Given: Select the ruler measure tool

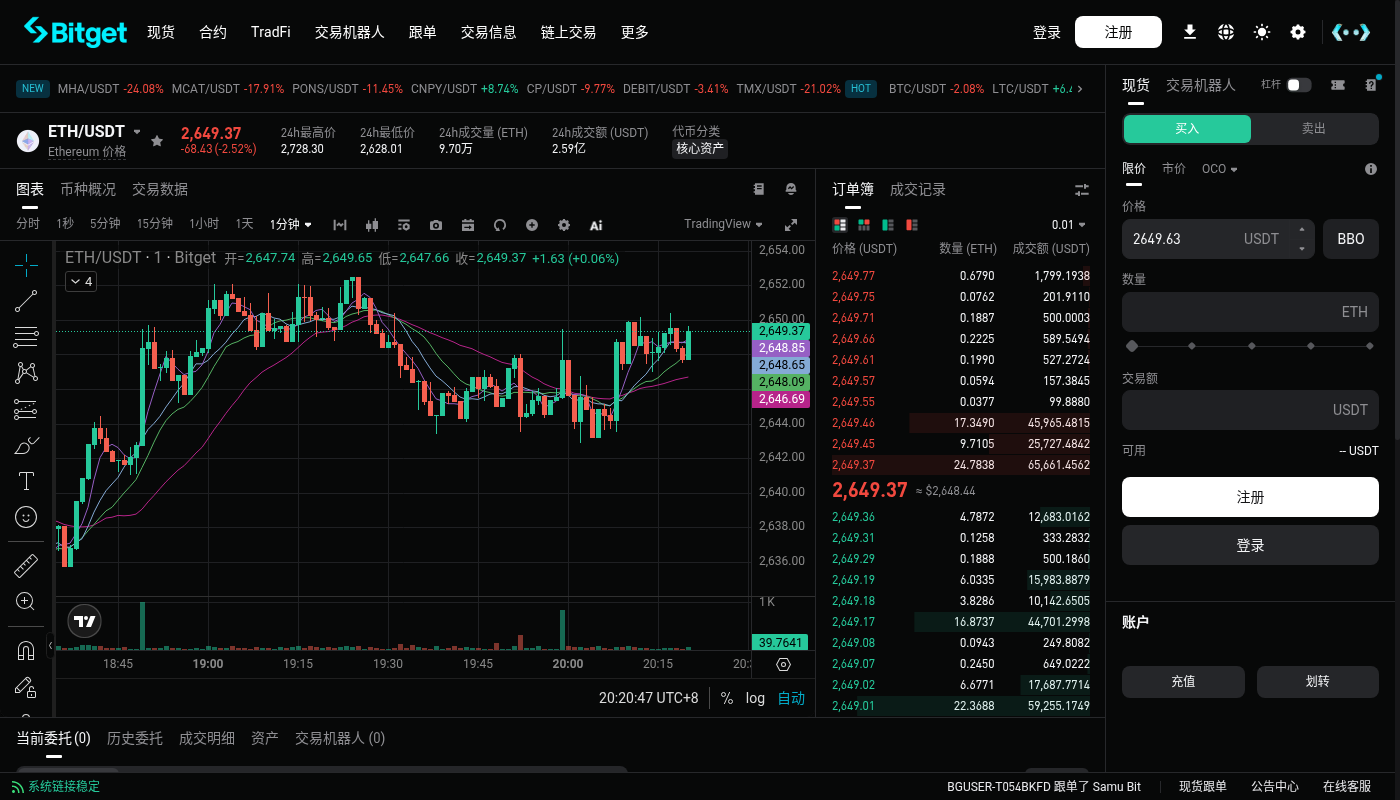Looking at the screenshot, I should (x=26, y=566).
